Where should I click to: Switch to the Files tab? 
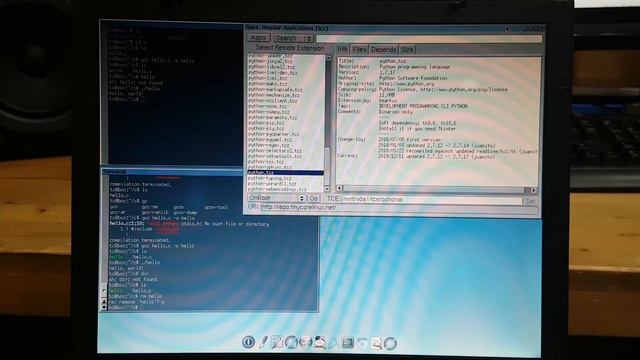359,49
